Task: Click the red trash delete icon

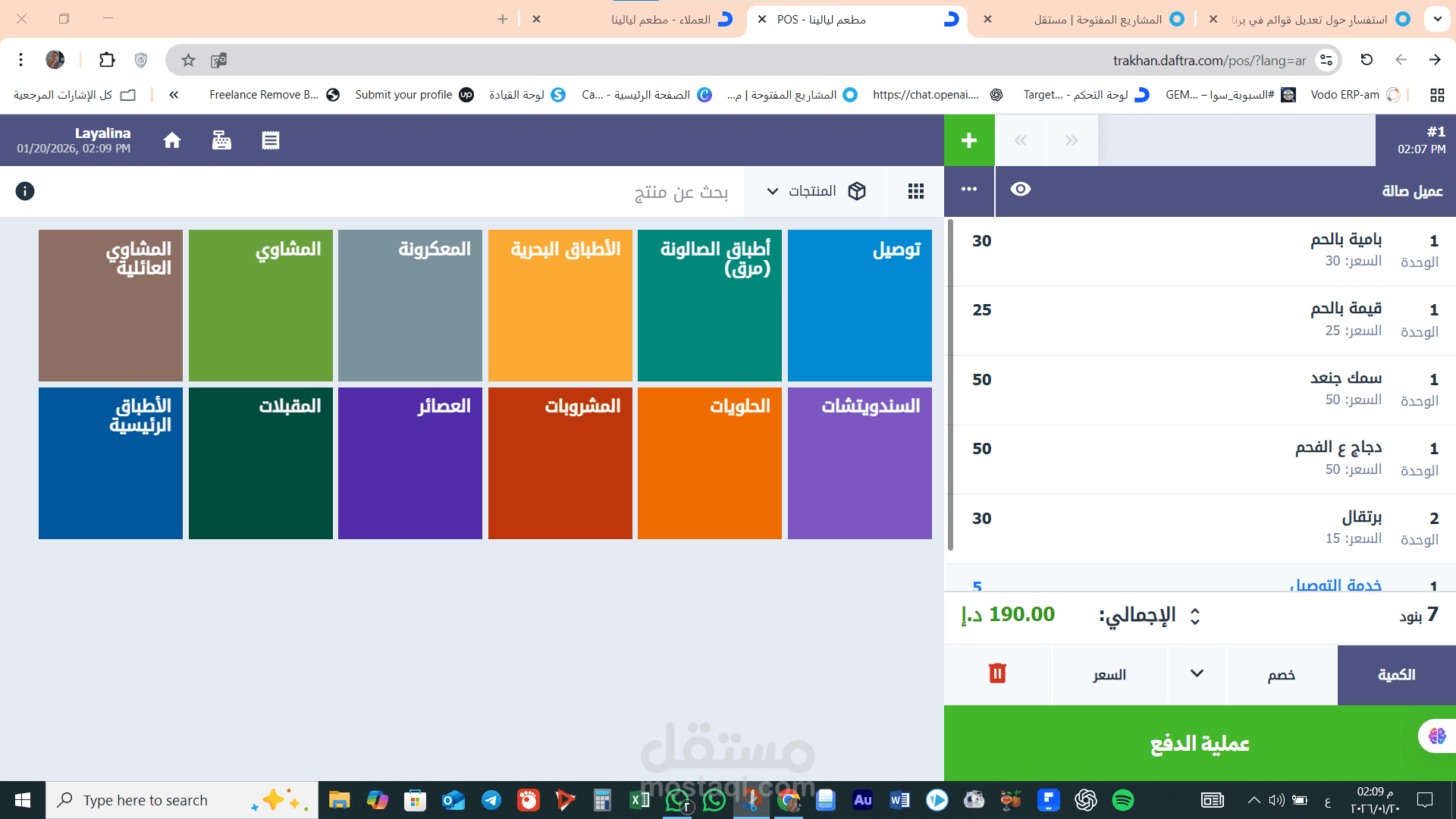Action: [x=997, y=673]
